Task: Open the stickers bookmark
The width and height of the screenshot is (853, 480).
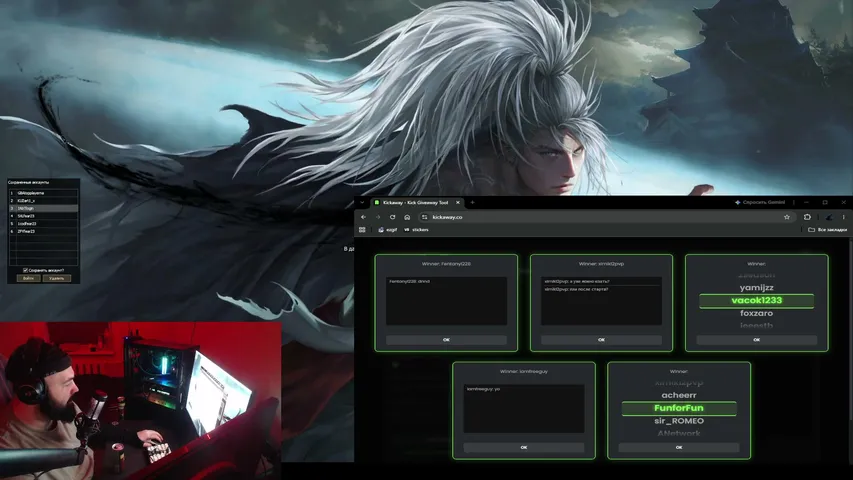Action: coord(417,230)
